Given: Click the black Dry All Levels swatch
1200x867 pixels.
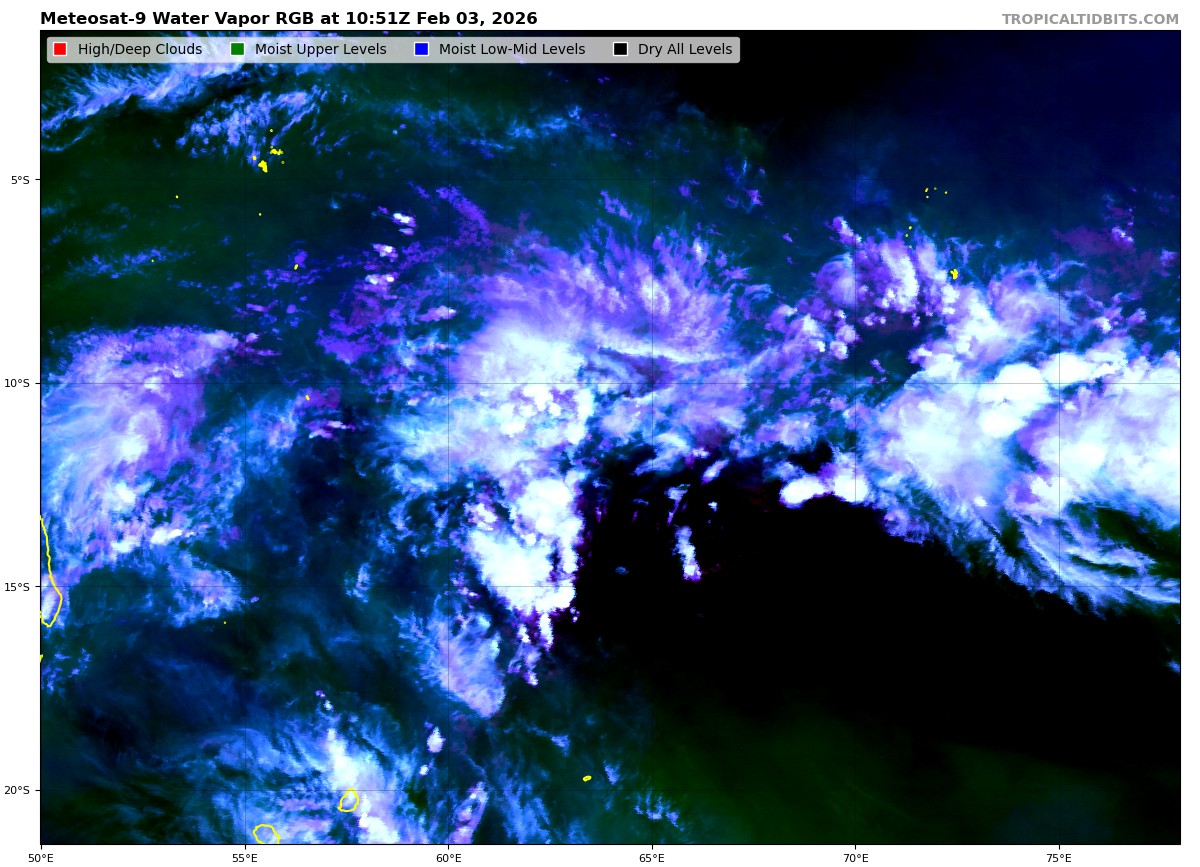Looking at the screenshot, I should (620, 50).
